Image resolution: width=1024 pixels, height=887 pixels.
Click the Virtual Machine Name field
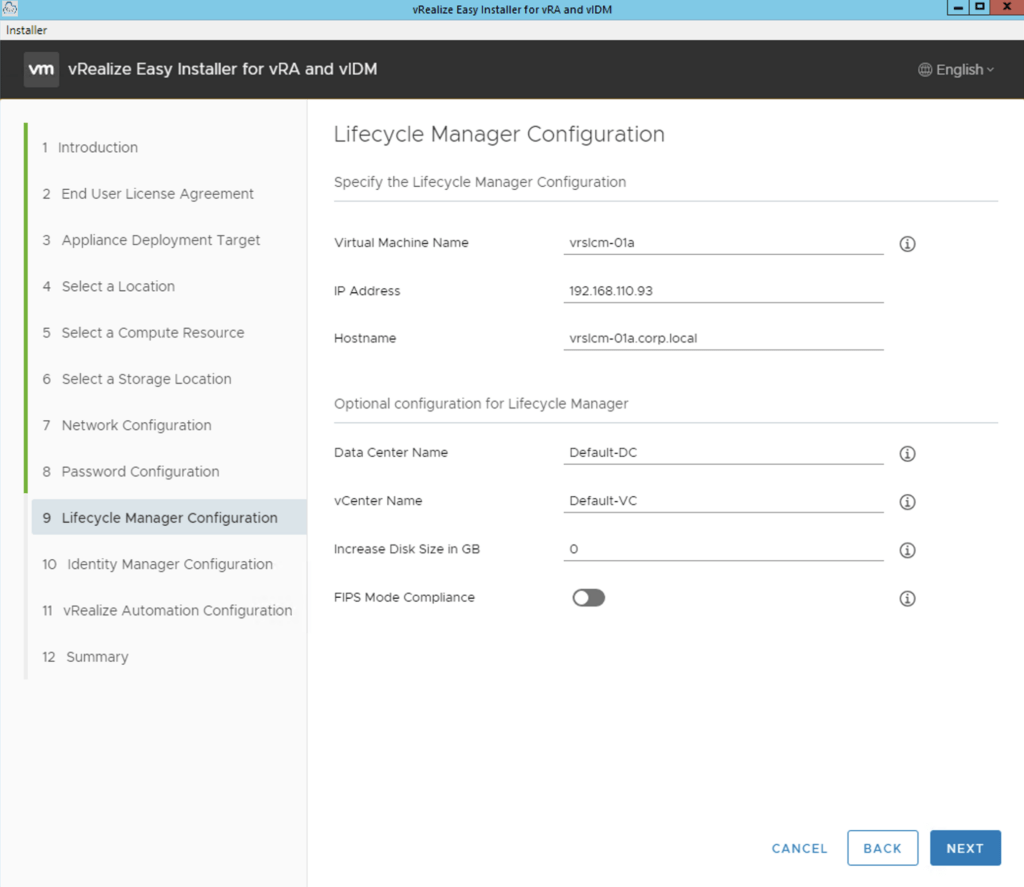click(x=724, y=243)
